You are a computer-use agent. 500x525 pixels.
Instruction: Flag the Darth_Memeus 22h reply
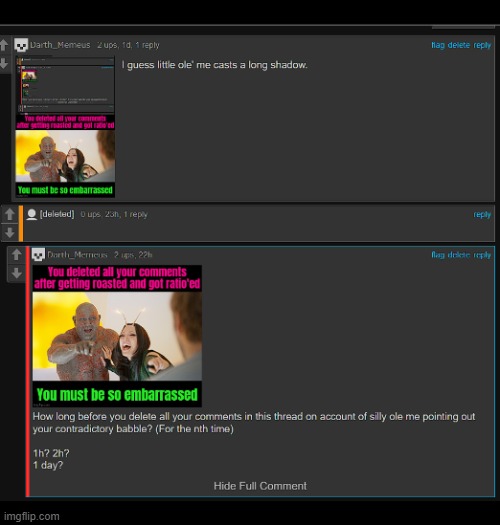coord(438,255)
